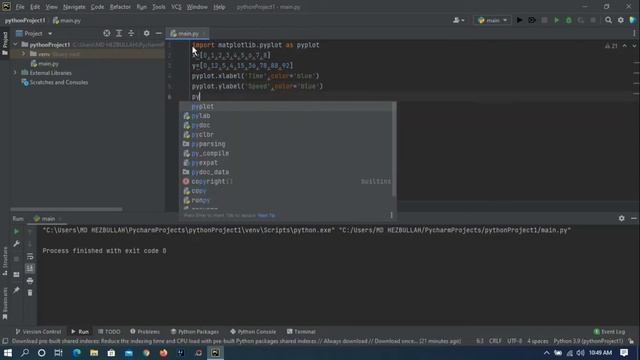This screenshot has height=360, width=640.
Task: Open the TODO tool window
Action: (109, 331)
